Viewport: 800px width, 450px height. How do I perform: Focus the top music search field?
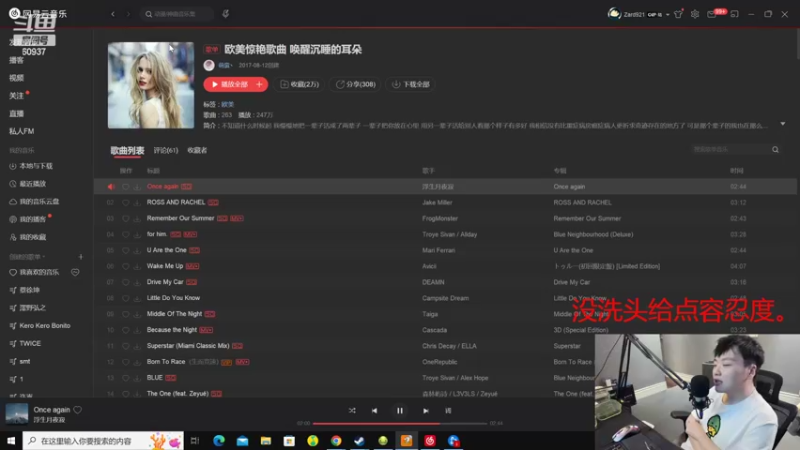pos(177,14)
